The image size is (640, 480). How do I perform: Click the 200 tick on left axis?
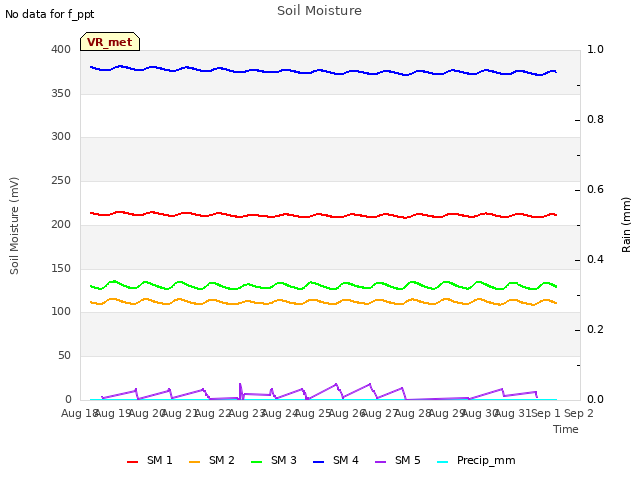[x=61, y=224]
